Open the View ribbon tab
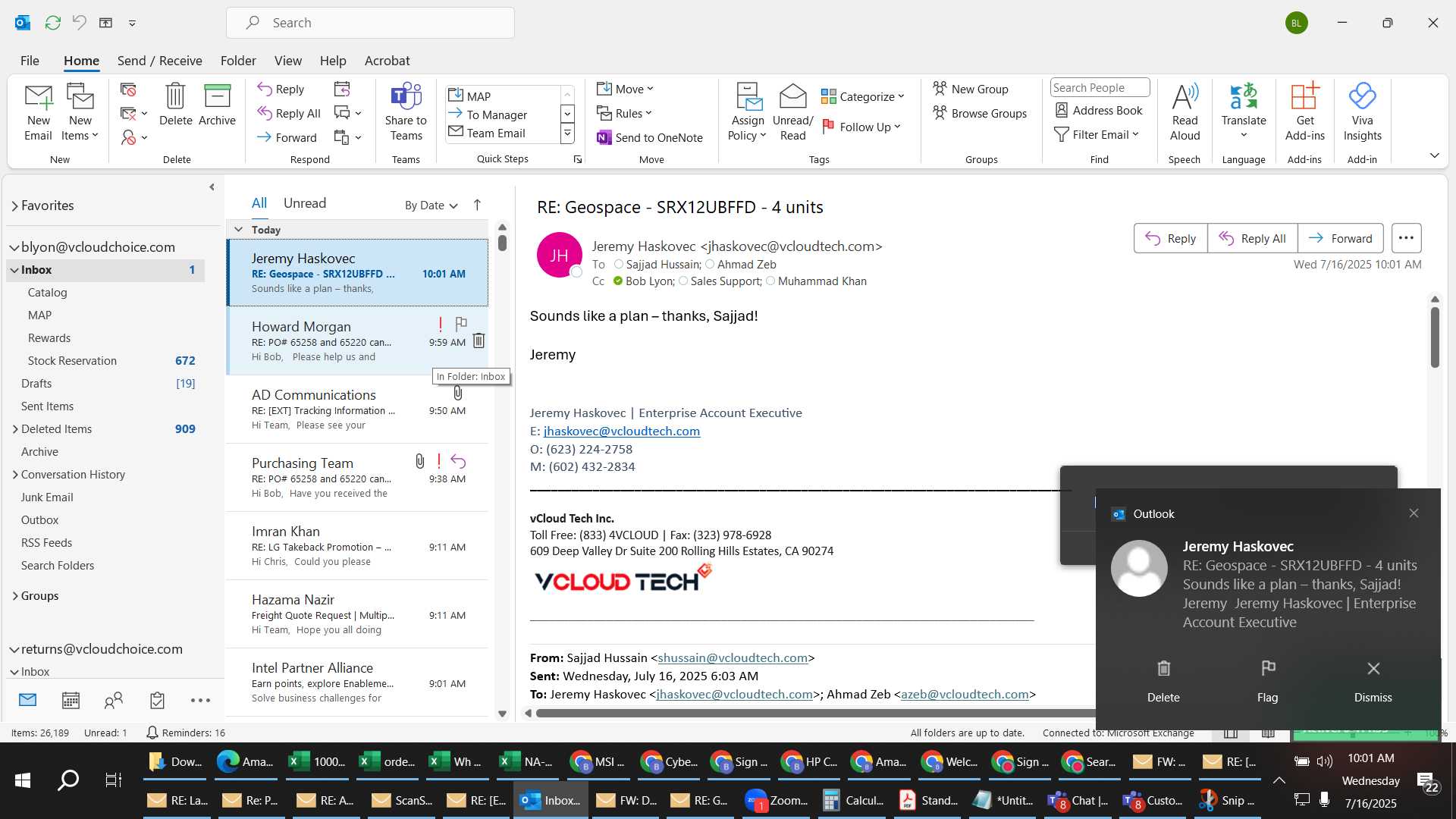 tap(287, 61)
